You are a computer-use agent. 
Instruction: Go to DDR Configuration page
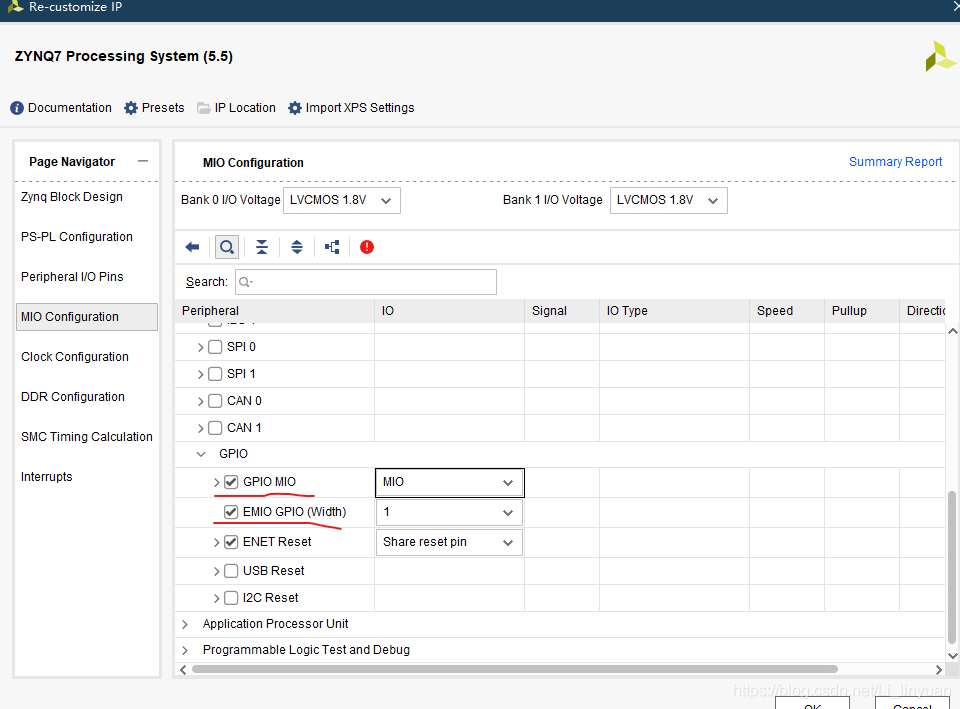coord(73,397)
